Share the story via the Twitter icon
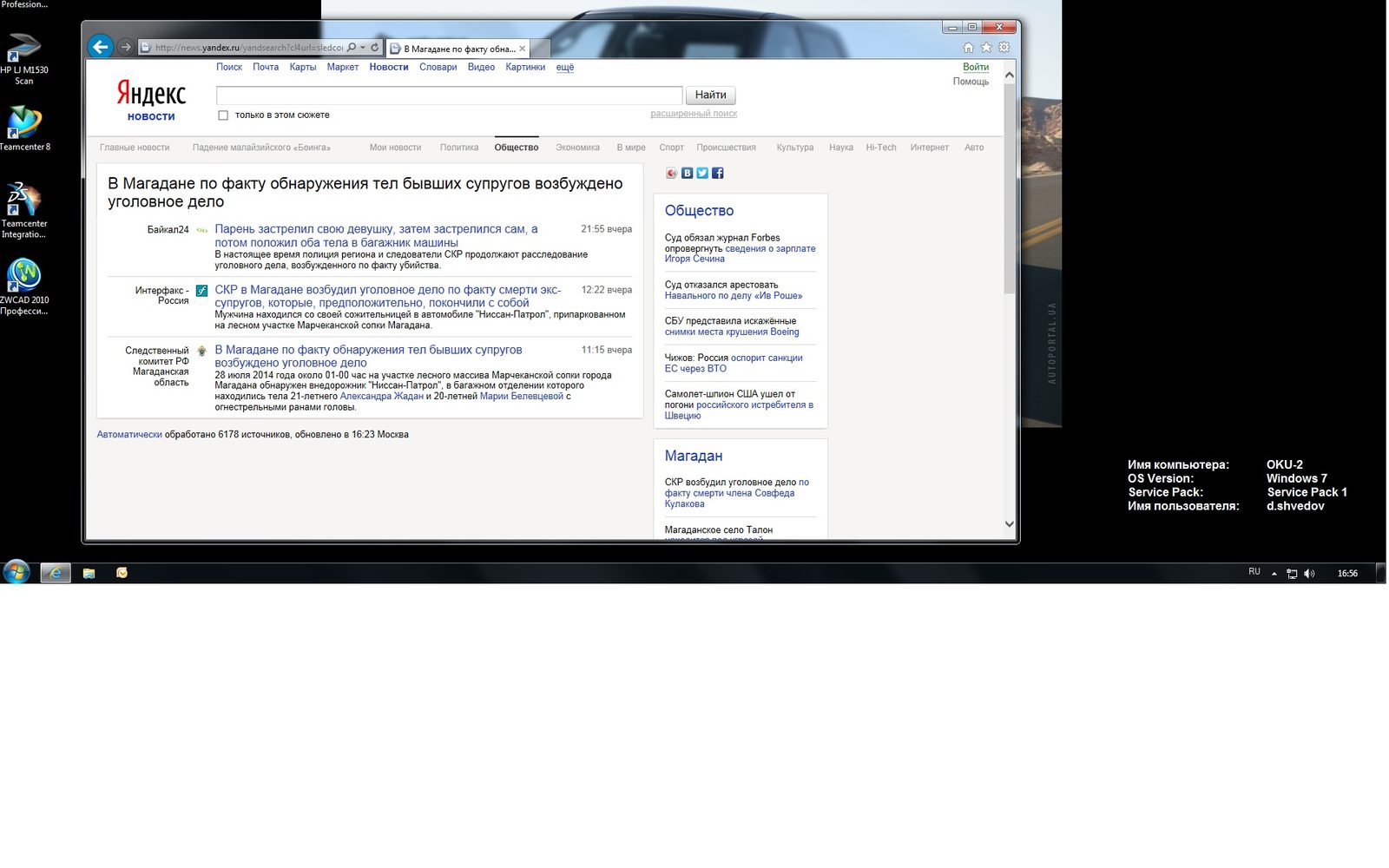 click(x=702, y=174)
